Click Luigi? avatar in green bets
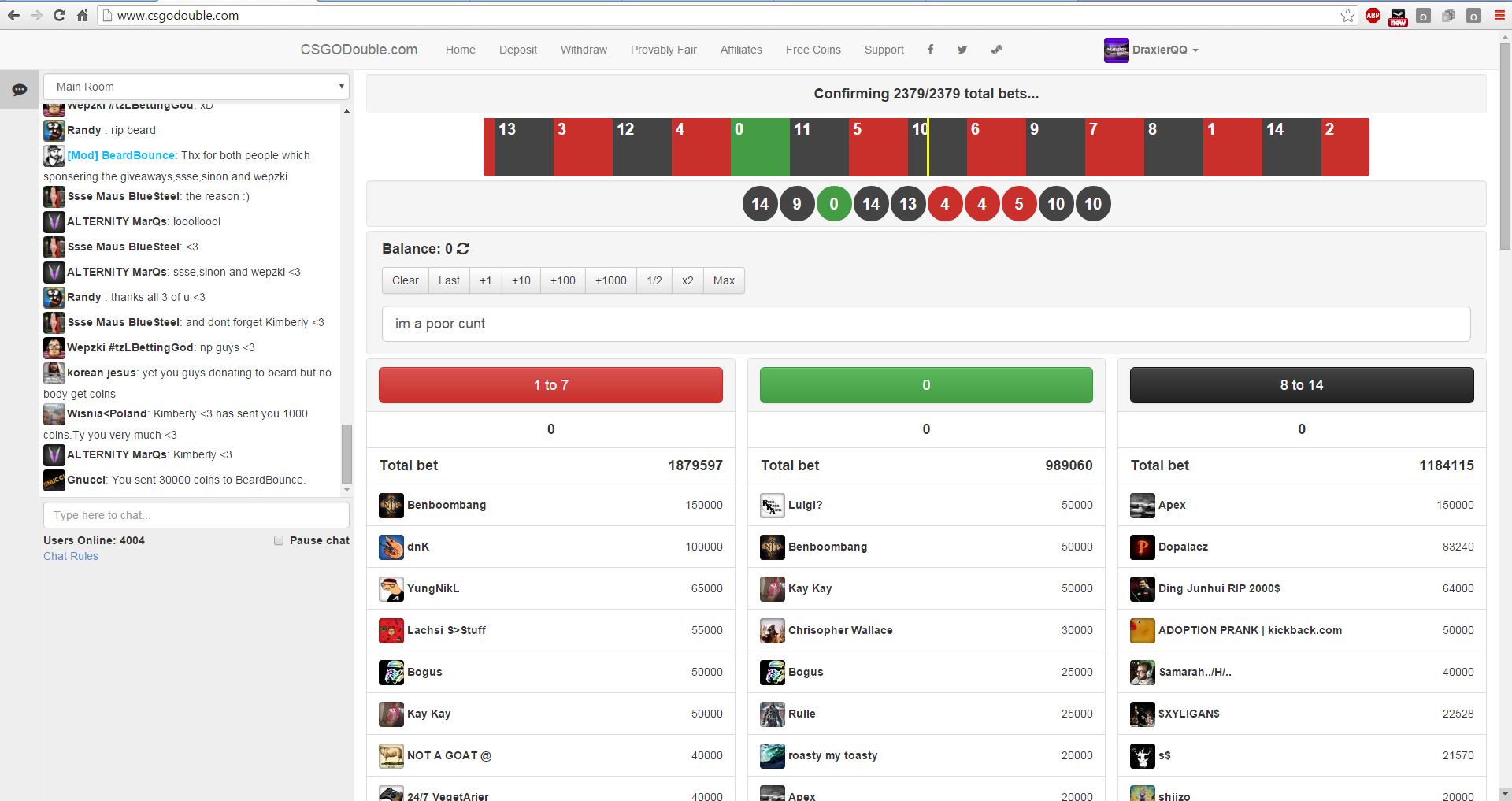 tap(773, 505)
